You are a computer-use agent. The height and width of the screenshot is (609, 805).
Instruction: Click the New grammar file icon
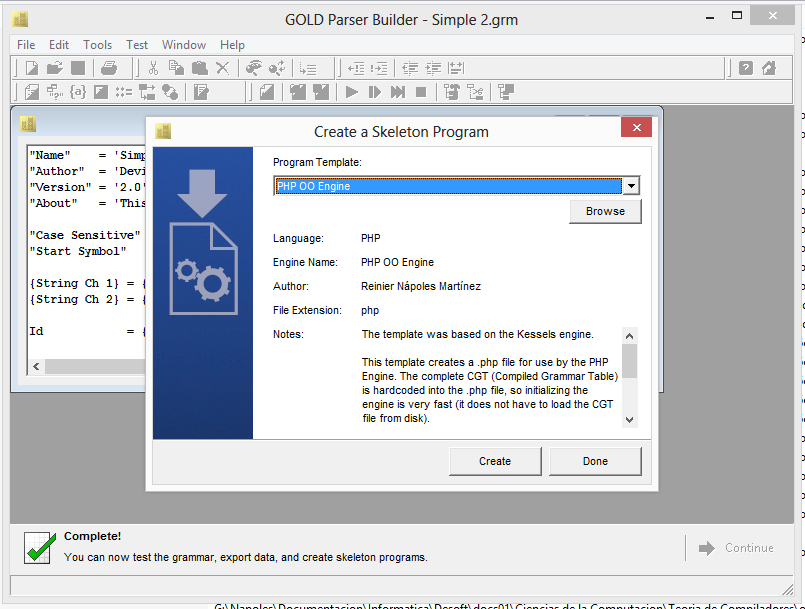(32, 68)
